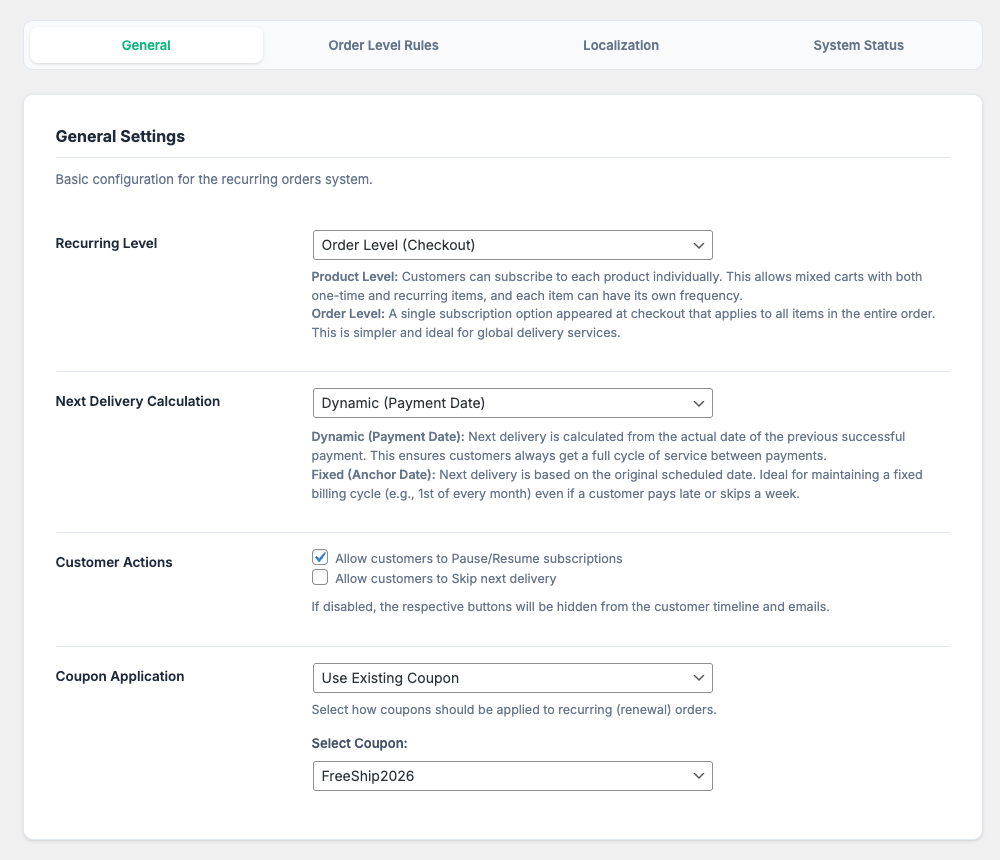The image size is (1000, 860).
Task: Click the chevron arrow on Order Level (Checkout)
Action: (698, 245)
